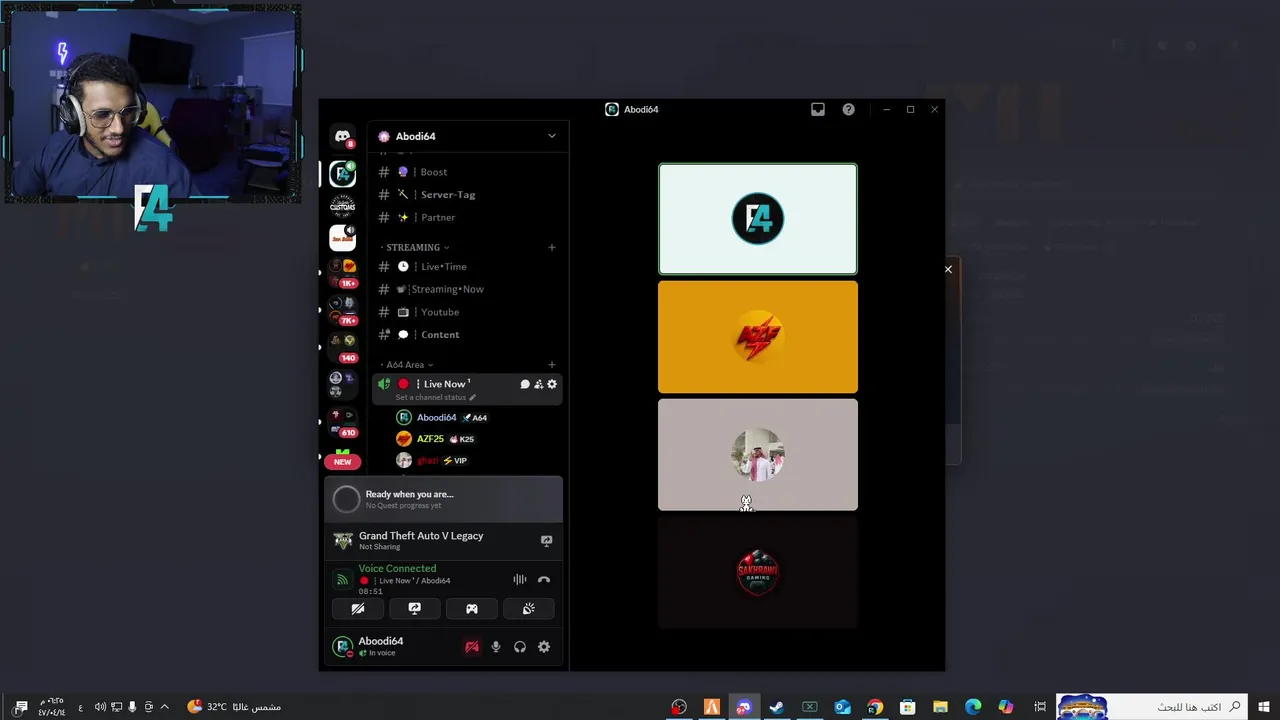Set a channel status link
This screenshot has height=720, width=1280.
[435, 397]
